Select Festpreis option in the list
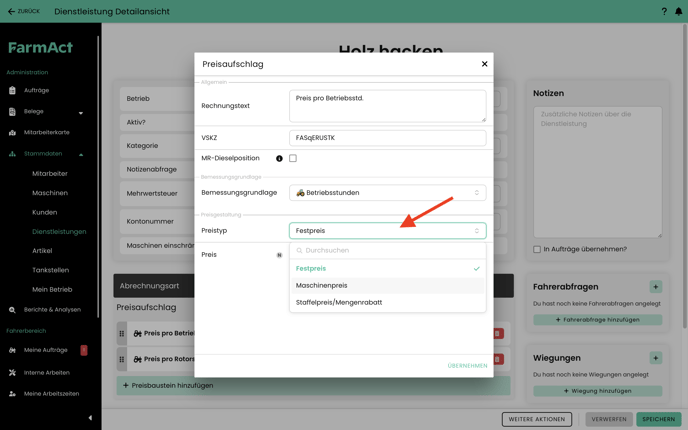Screen dimensions: 688x430 (x=387, y=269)
